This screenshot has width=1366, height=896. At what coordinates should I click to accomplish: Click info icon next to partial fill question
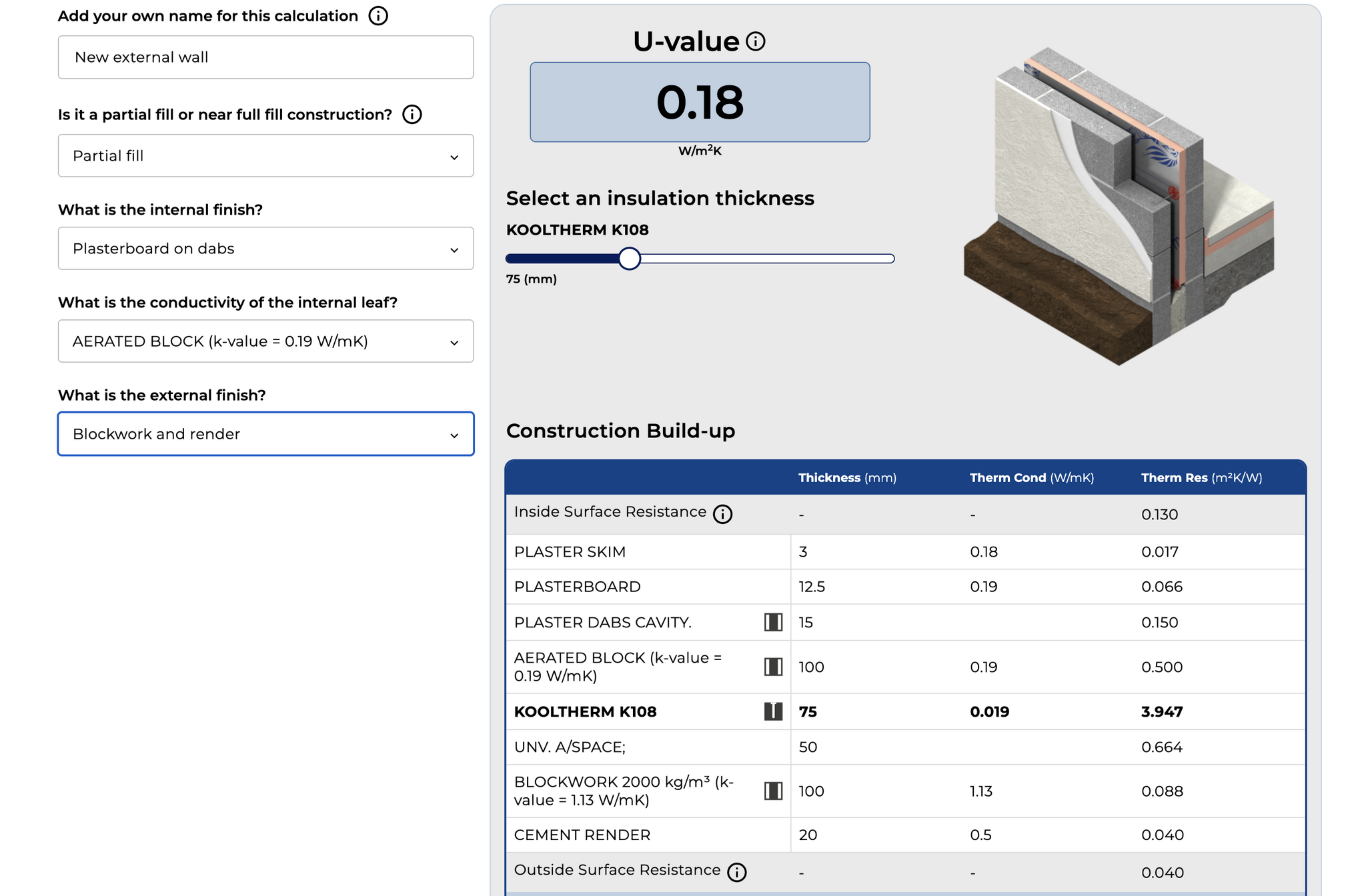[412, 115]
